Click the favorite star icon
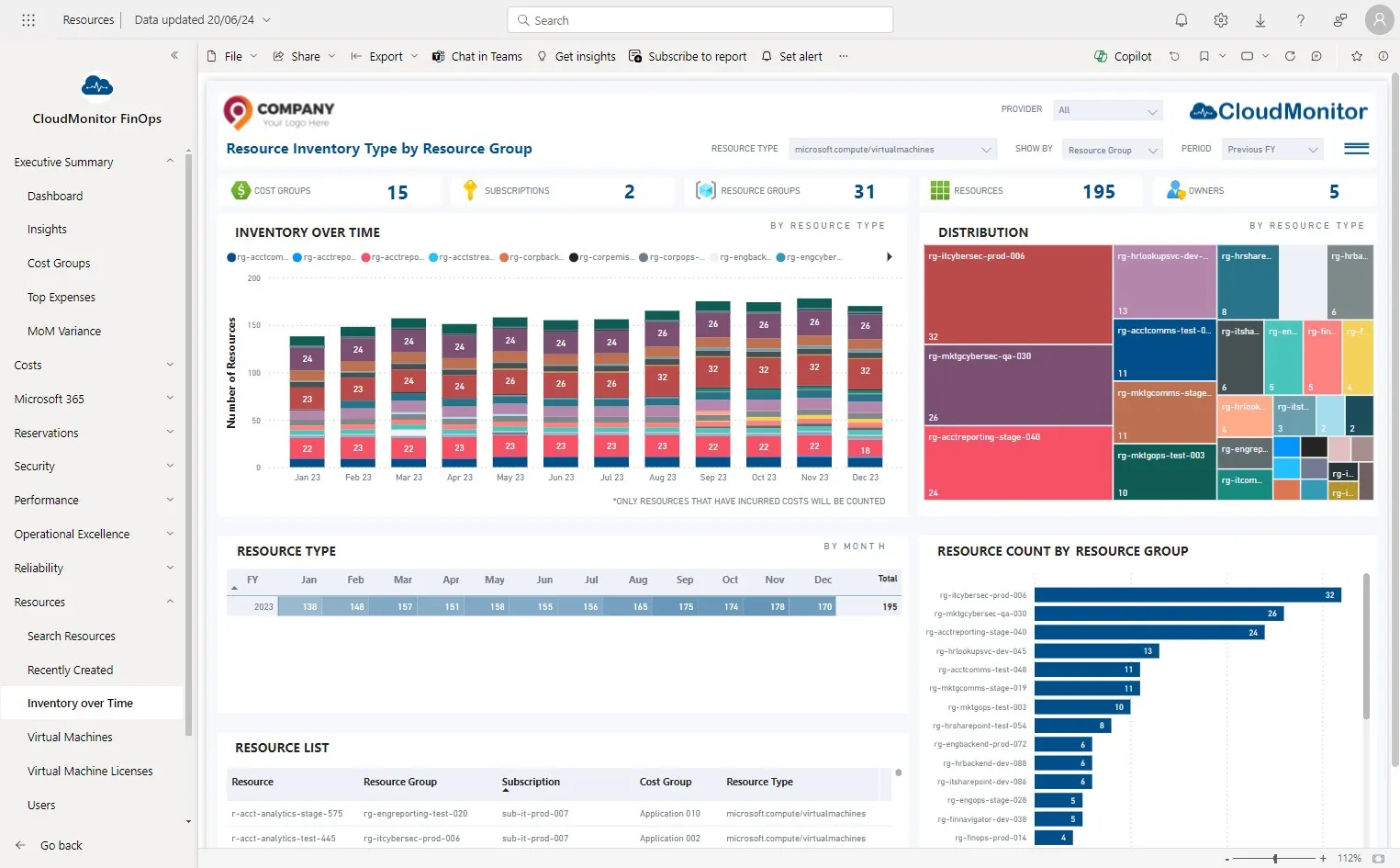 pyautogui.click(x=1357, y=56)
